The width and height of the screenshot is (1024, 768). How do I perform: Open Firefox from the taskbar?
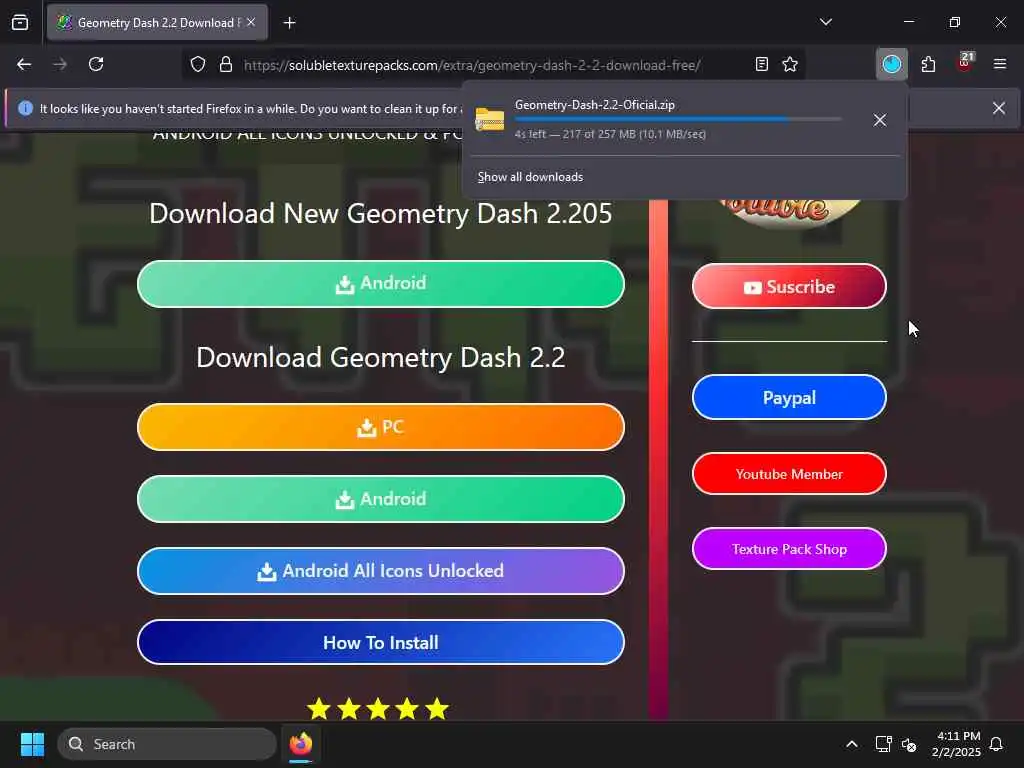[x=301, y=744]
